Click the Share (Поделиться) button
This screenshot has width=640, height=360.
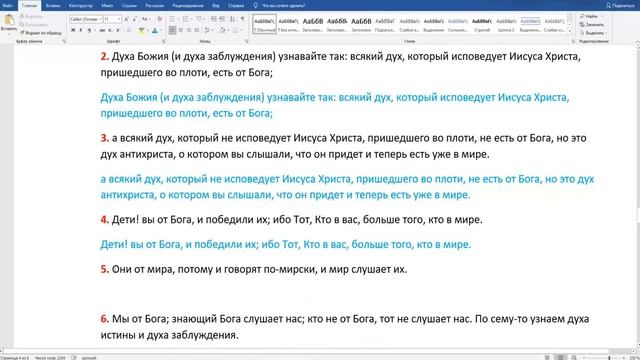click(620, 6)
